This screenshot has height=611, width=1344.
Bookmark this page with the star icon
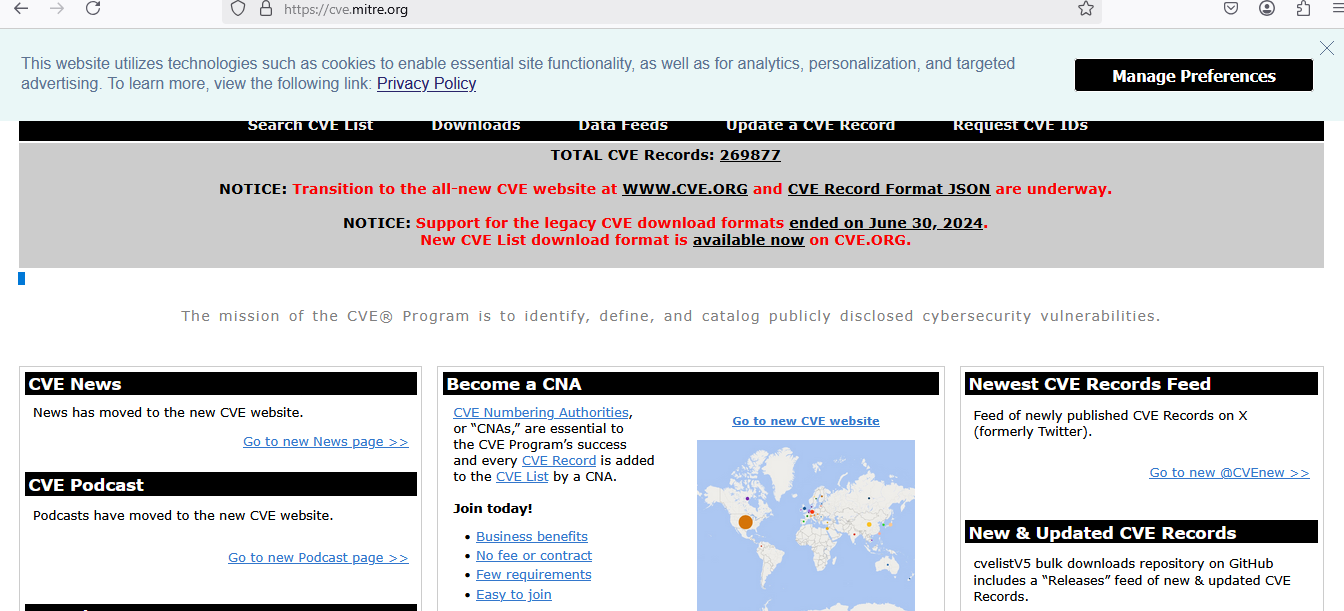coord(1086,9)
